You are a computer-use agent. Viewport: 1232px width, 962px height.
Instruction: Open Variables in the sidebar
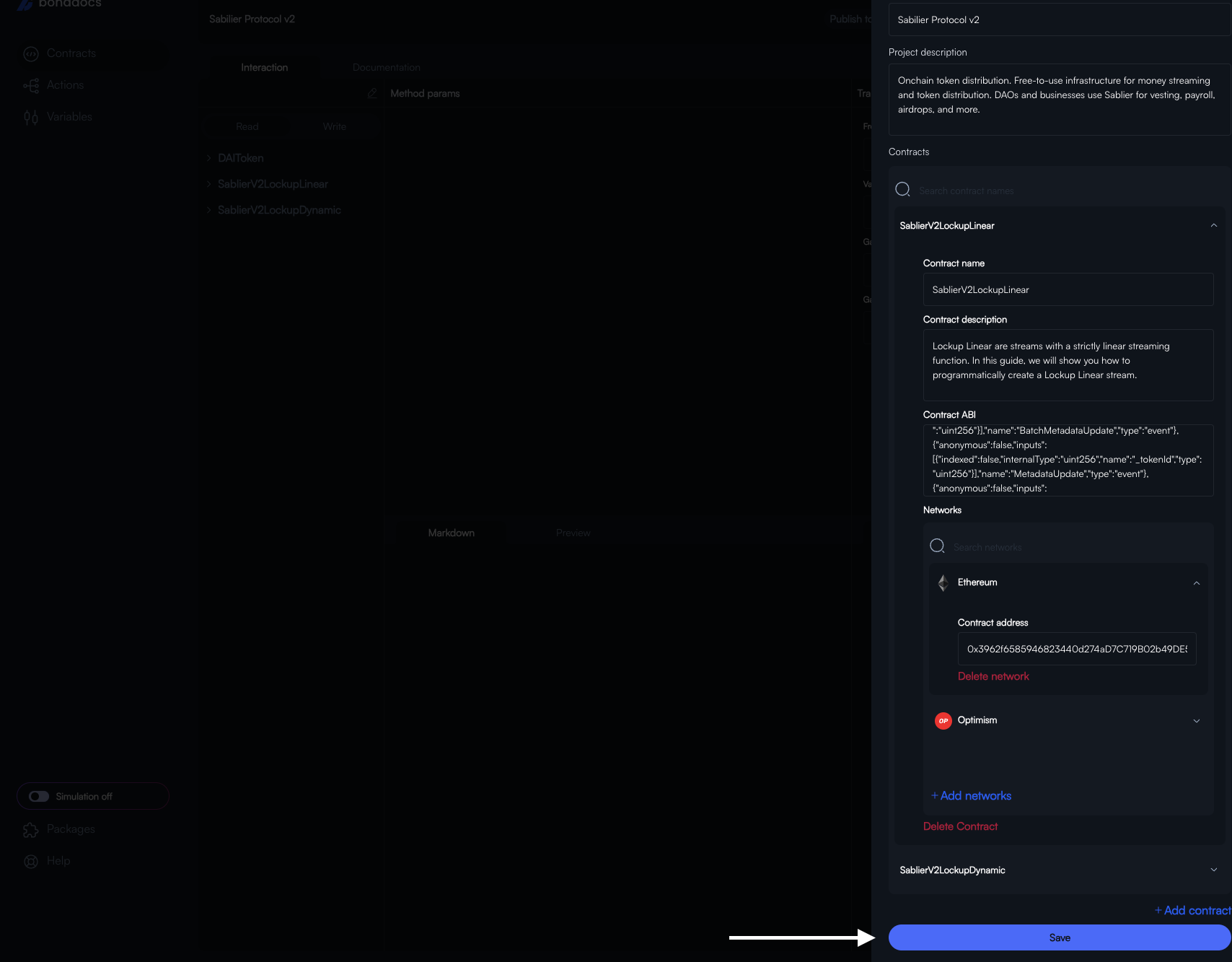[x=69, y=117]
